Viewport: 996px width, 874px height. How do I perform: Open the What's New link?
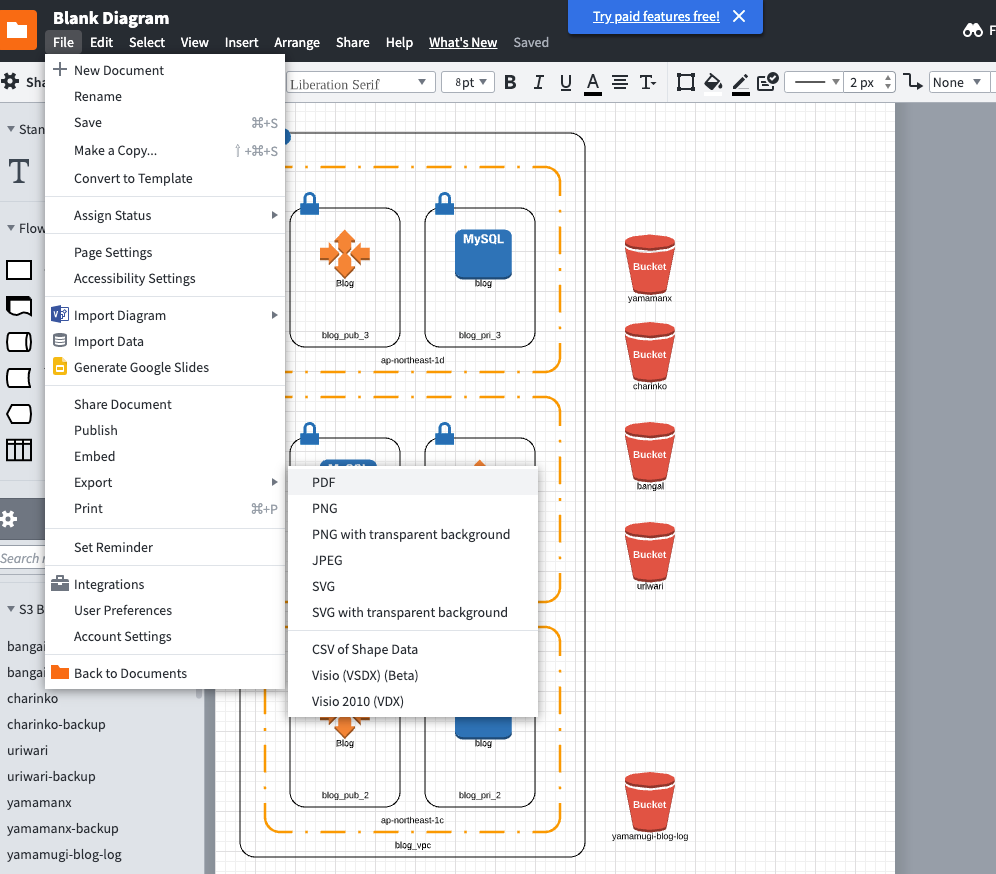(x=462, y=43)
